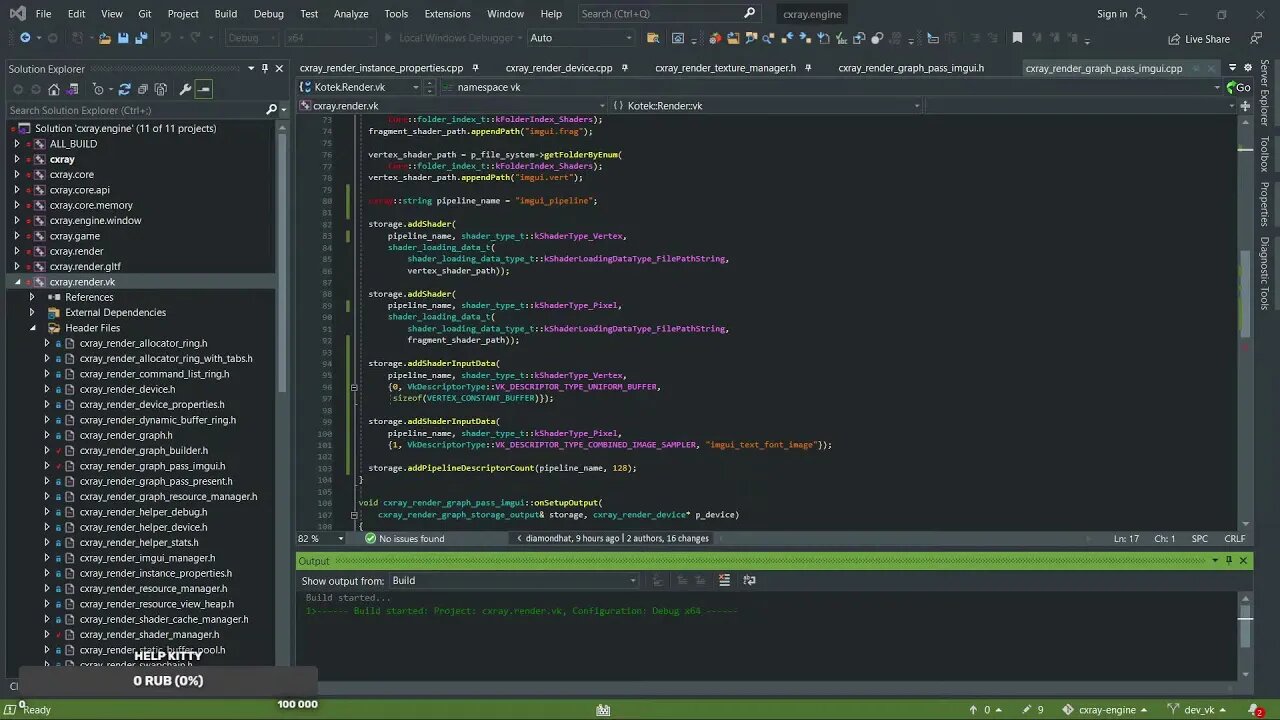Click the Collapse All icon in Solution Explorer
The image size is (1280, 720).
(142, 89)
